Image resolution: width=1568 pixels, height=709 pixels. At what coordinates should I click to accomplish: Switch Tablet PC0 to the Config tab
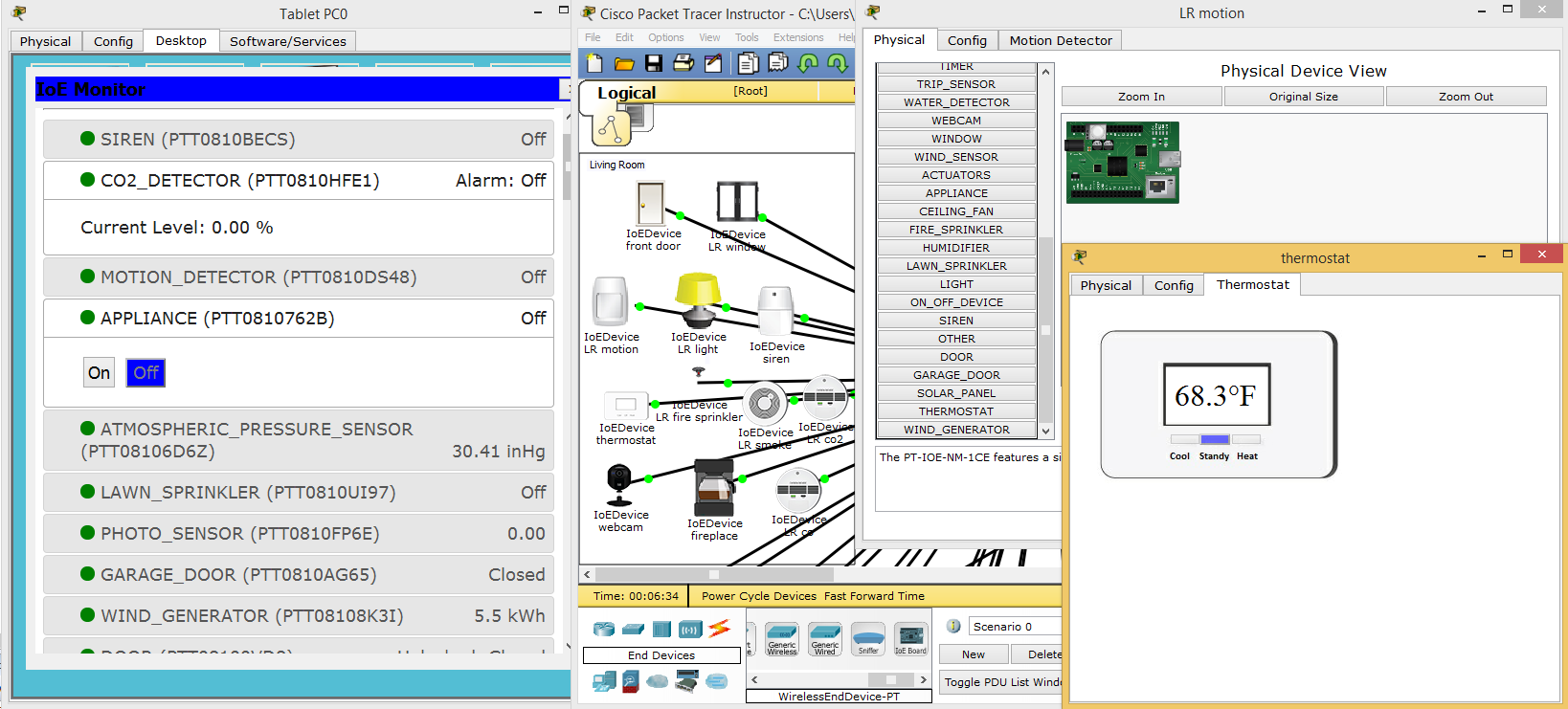click(x=113, y=41)
